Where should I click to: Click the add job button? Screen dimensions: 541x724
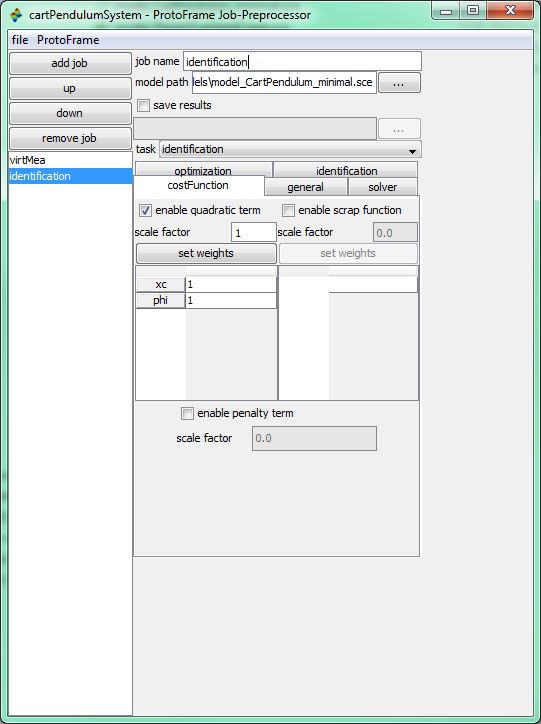click(70, 63)
